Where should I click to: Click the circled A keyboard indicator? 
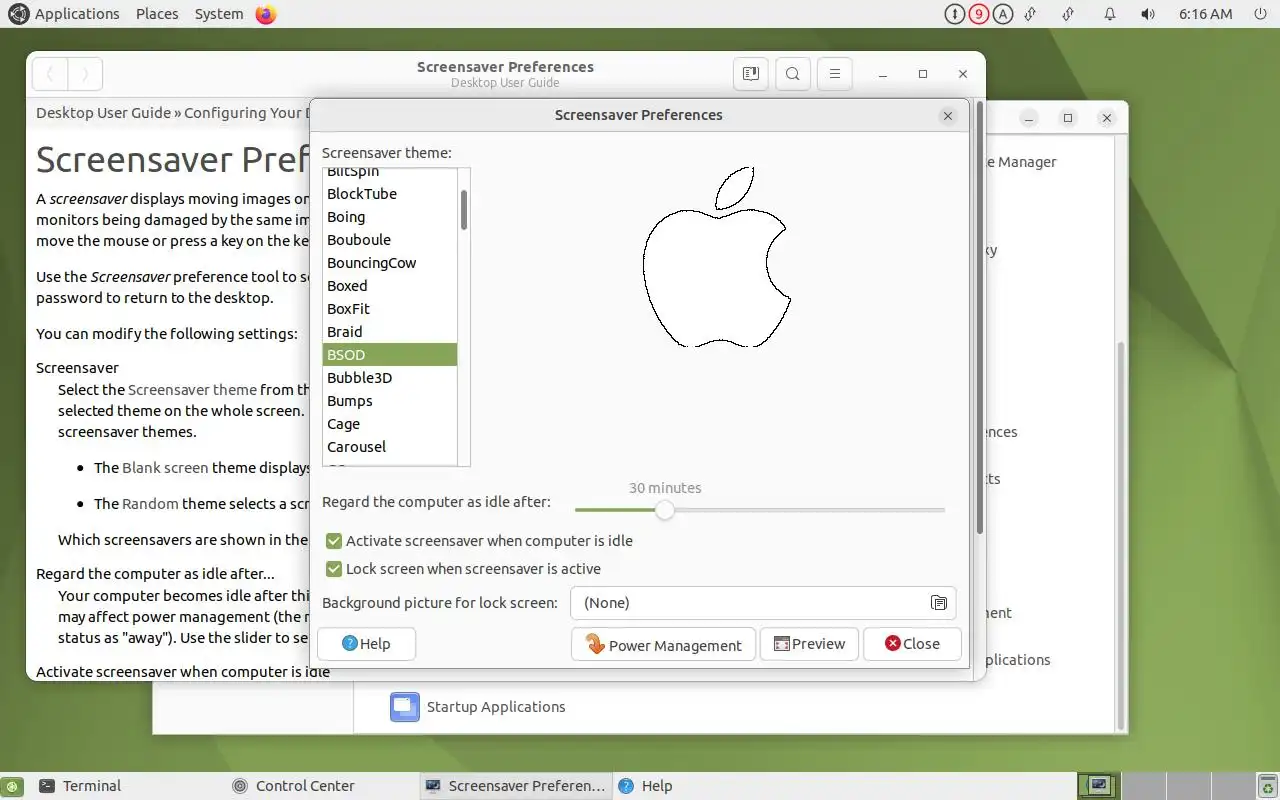(x=1003, y=14)
